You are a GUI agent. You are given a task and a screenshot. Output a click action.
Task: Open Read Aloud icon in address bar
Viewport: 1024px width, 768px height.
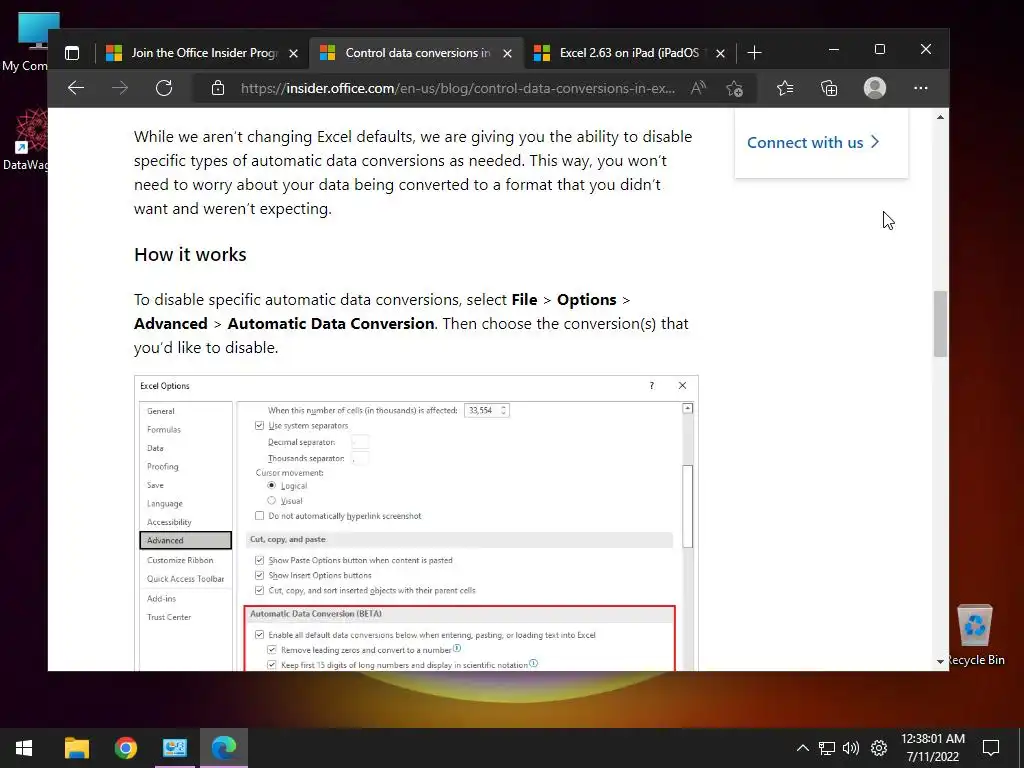[698, 88]
